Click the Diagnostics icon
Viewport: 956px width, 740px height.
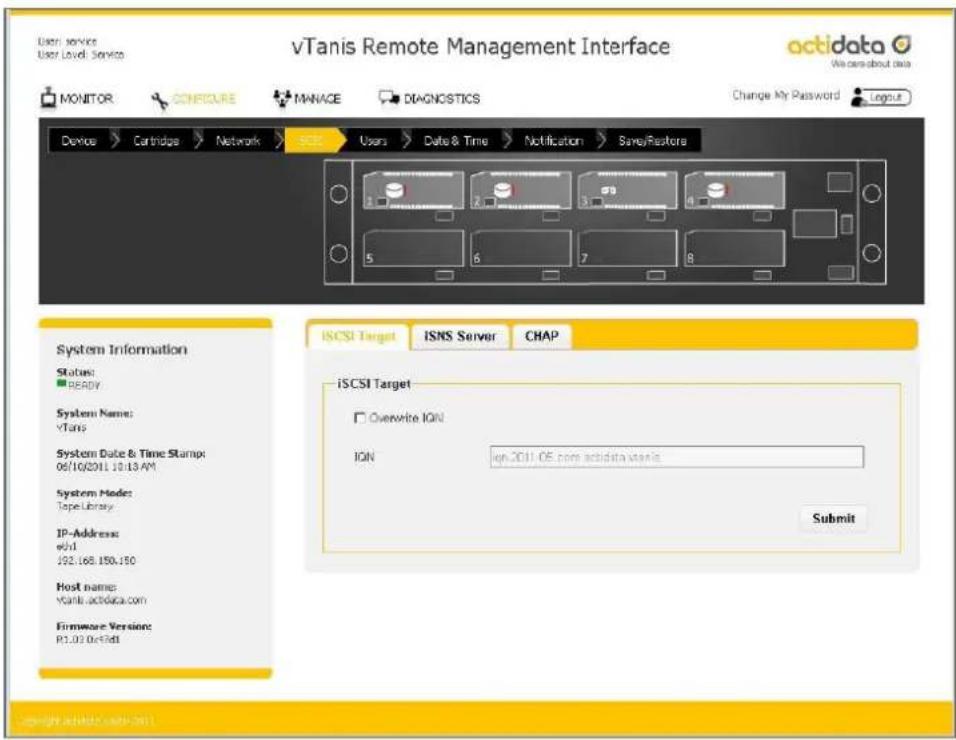(x=389, y=98)
